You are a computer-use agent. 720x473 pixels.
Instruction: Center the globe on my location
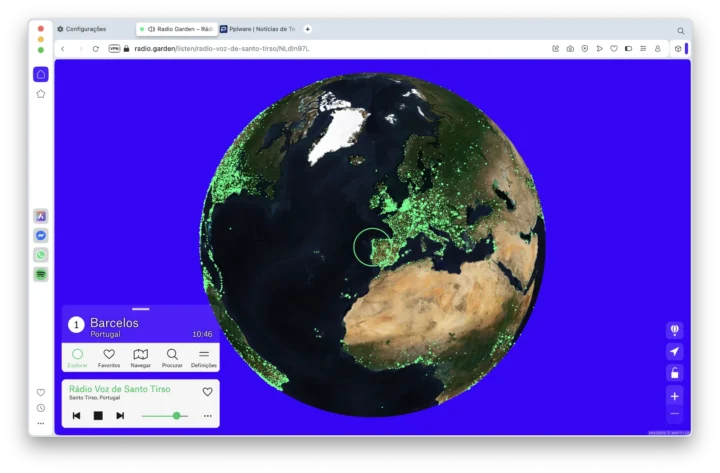click(x=674, y=352)
